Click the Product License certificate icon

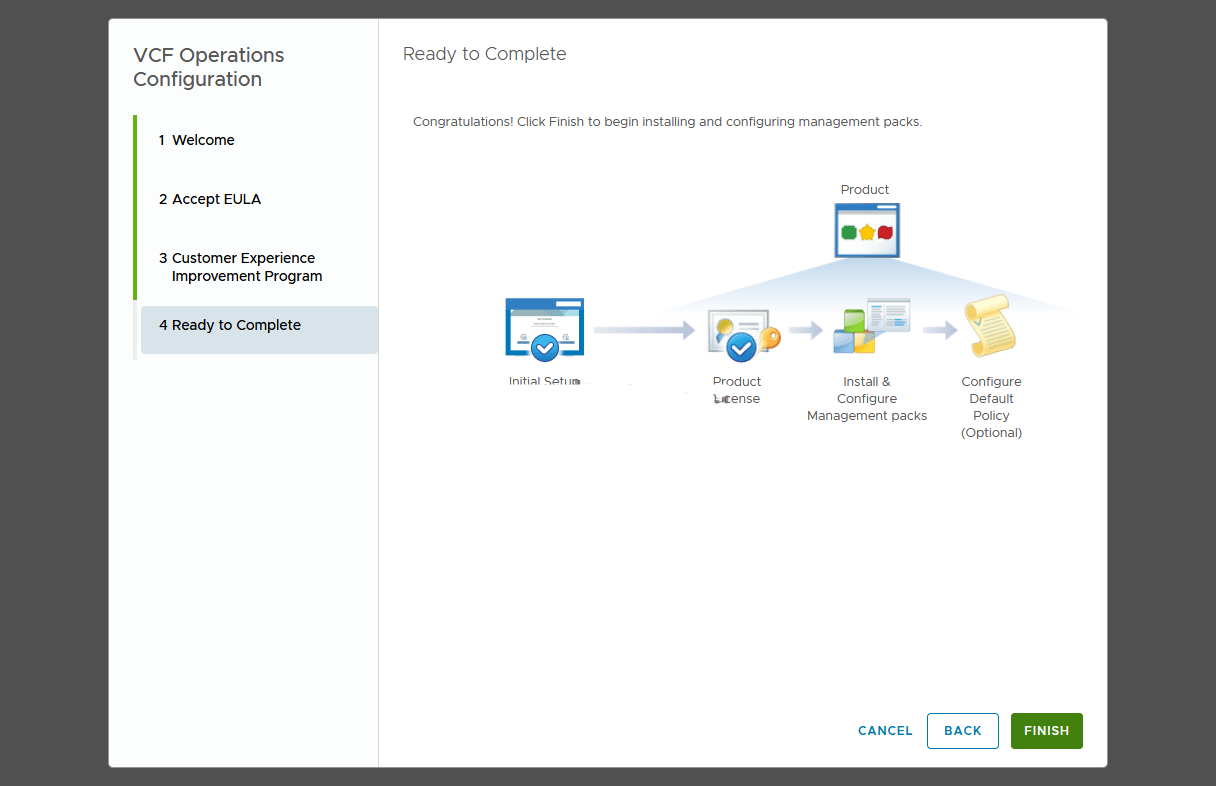(x=742, y=334)
